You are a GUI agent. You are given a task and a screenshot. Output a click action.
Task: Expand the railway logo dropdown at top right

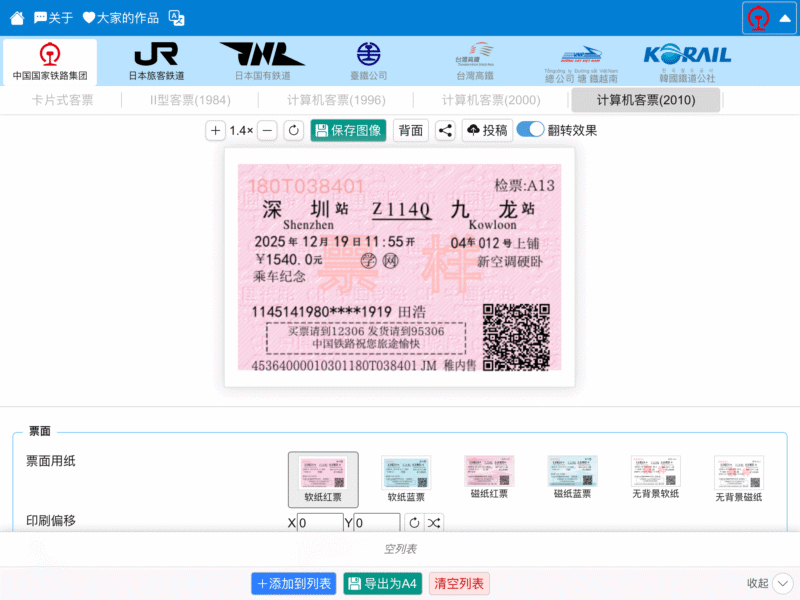click(x=769, y=18)
